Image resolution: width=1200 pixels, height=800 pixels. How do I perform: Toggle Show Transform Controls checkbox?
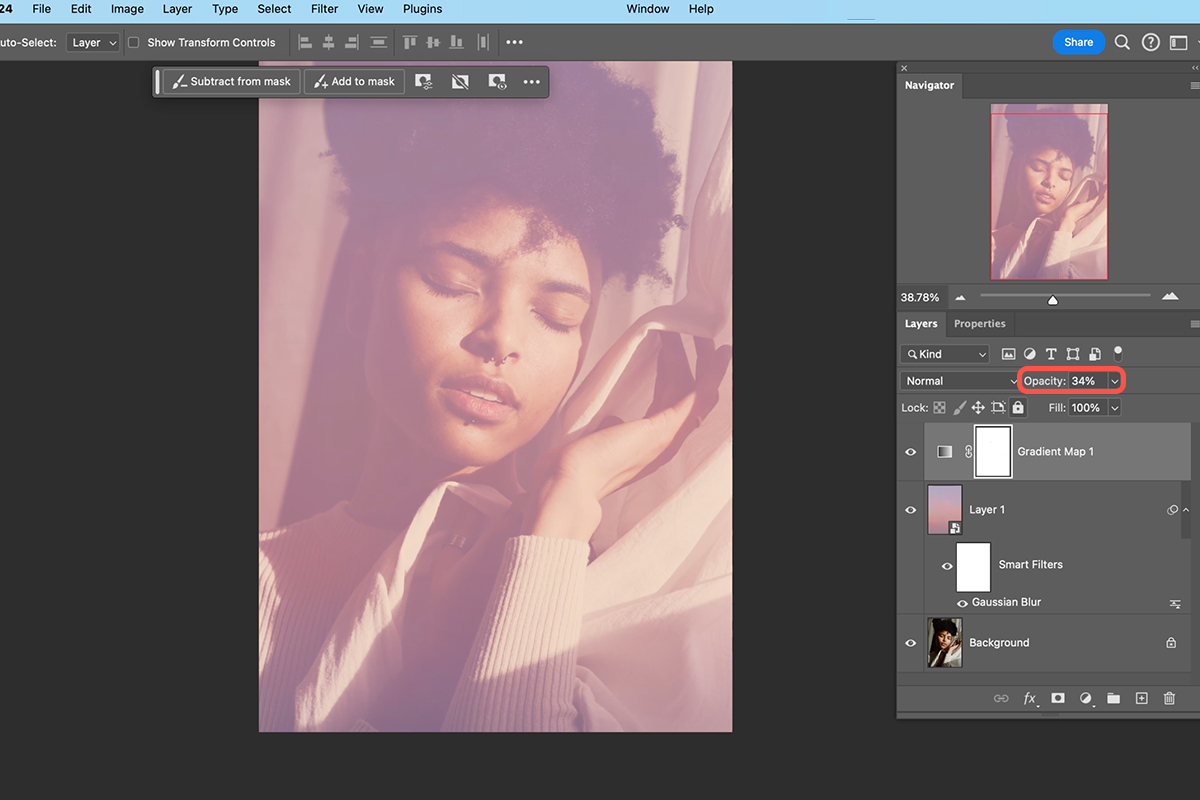(133, 42)
